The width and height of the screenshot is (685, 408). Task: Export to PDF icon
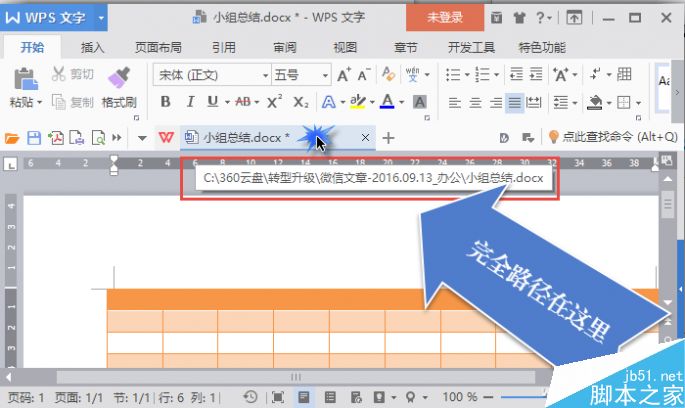55,138
